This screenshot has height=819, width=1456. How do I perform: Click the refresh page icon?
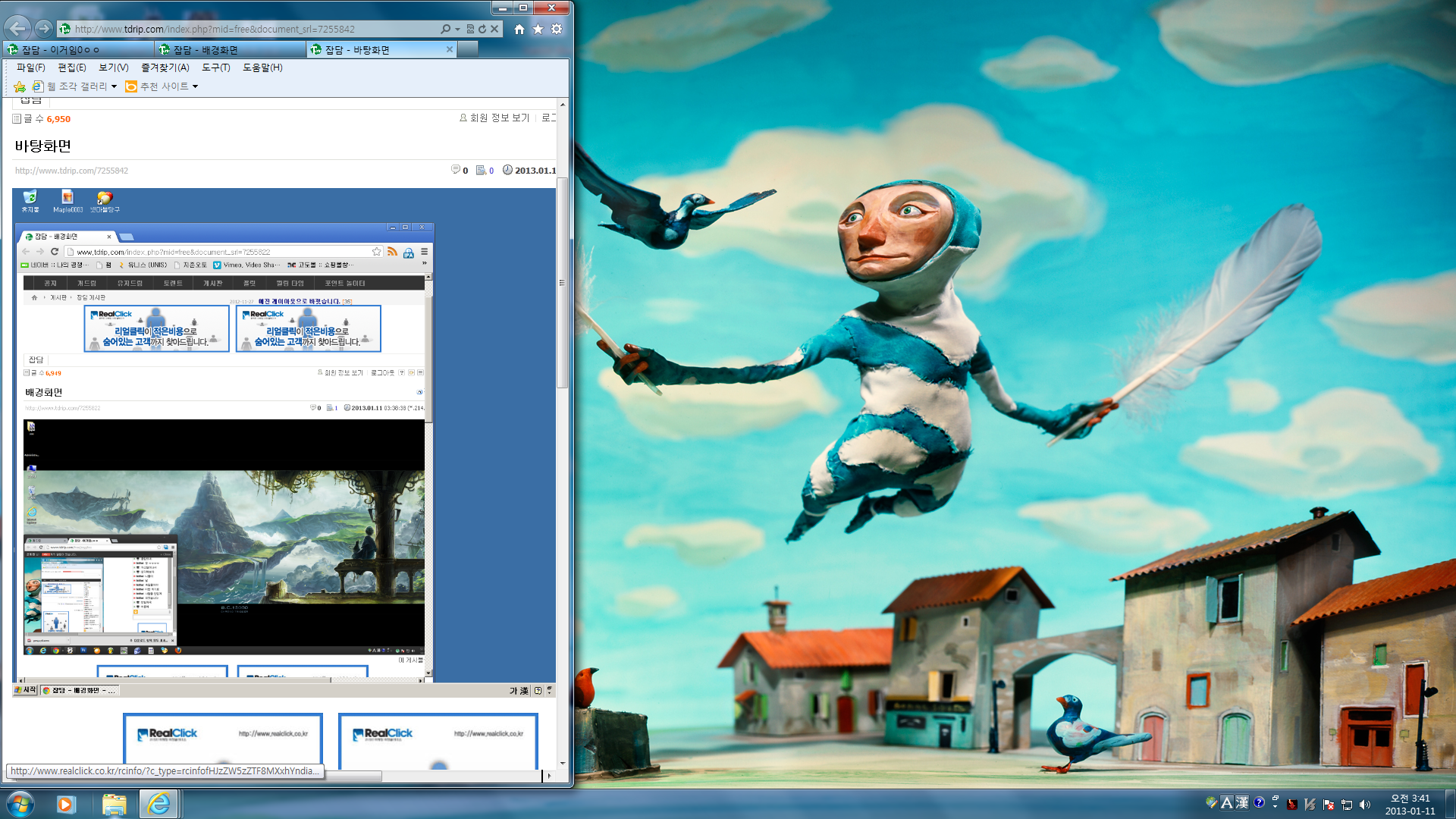coord(482,29)
